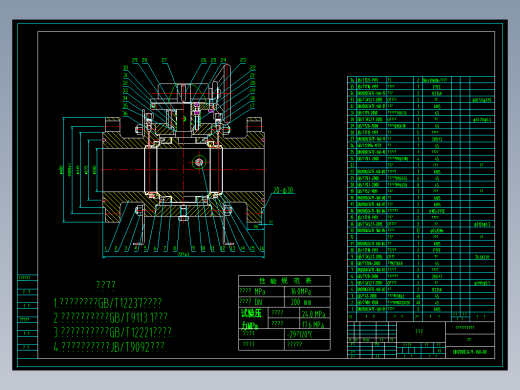Select technical note 2 referencing GB/T9113.1
This screenshot has height=390, width=520.
110,318
